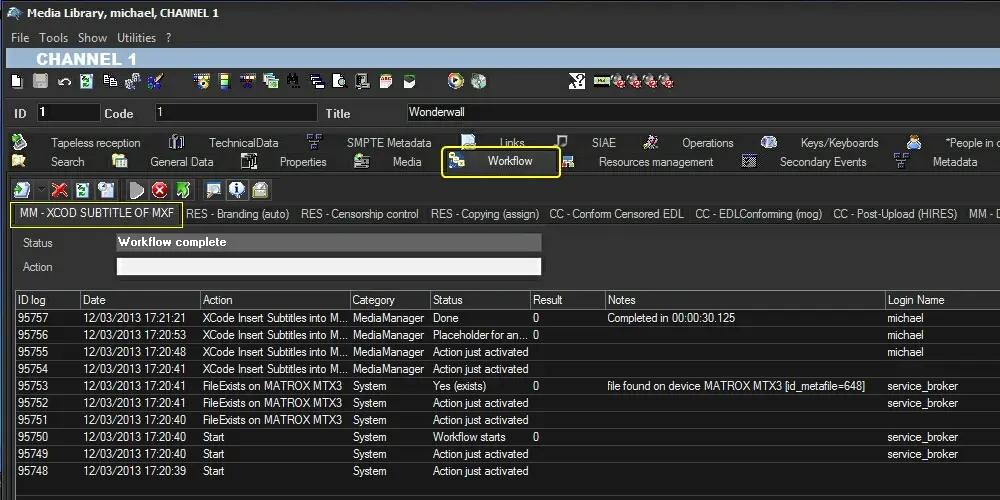Switch to the General Data tab
Screen dimensions: 1000x500
[x=181, y=162]
